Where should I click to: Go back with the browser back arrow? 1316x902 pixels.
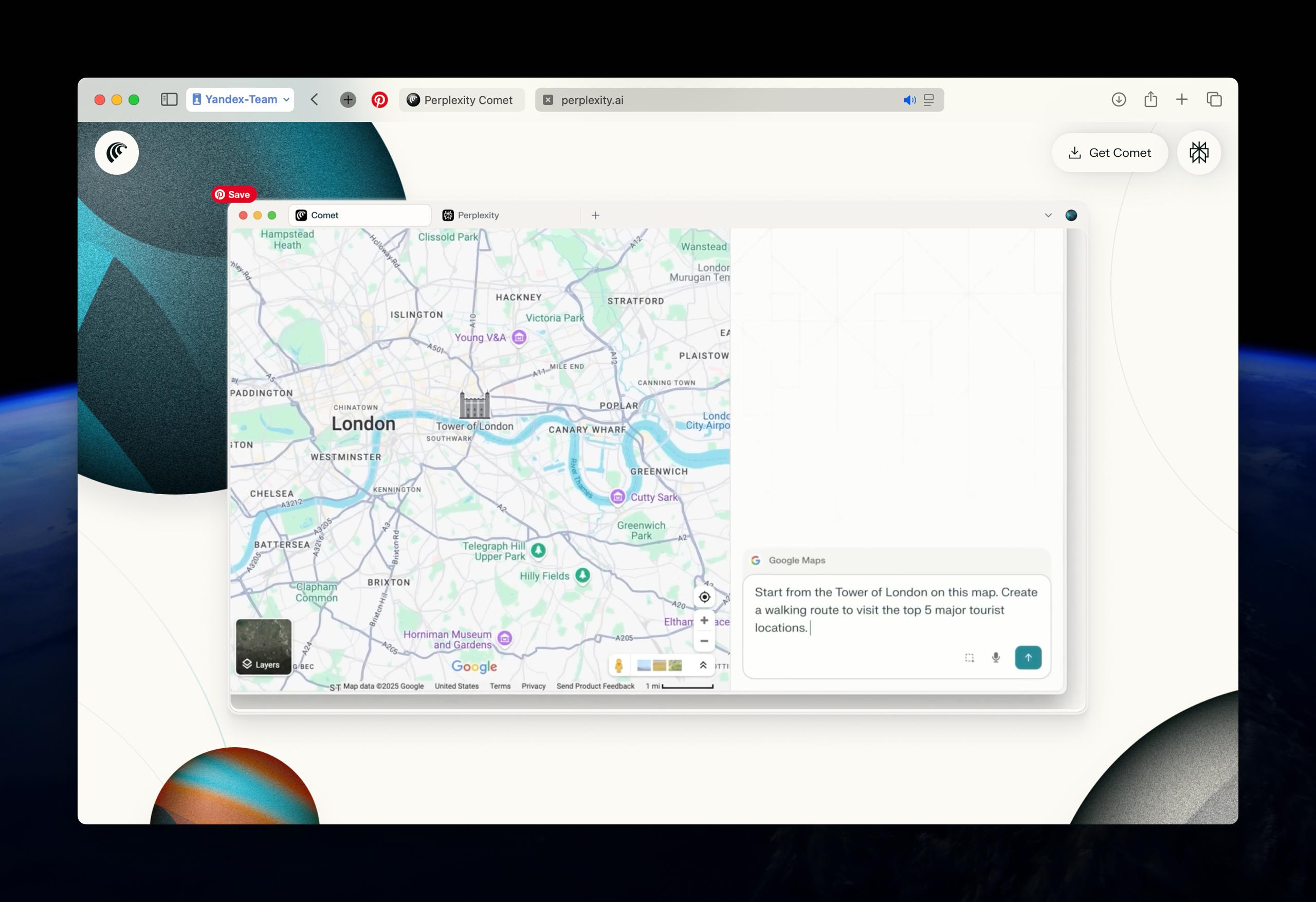(315, 100)
